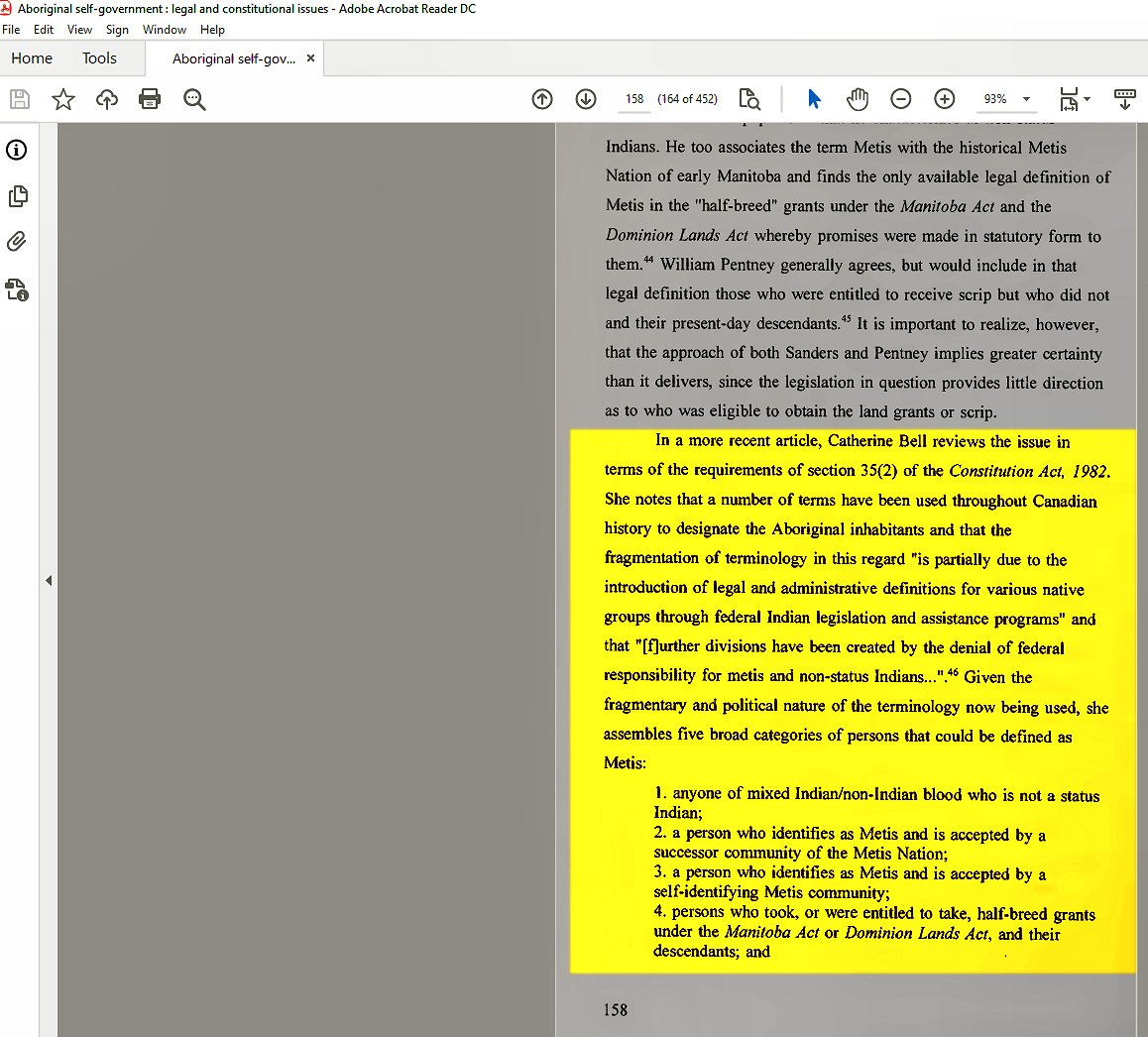This screenshot has width=1148, height=1037.
Task: Zoom in with plus button
Action: click(x=945, y=99)
